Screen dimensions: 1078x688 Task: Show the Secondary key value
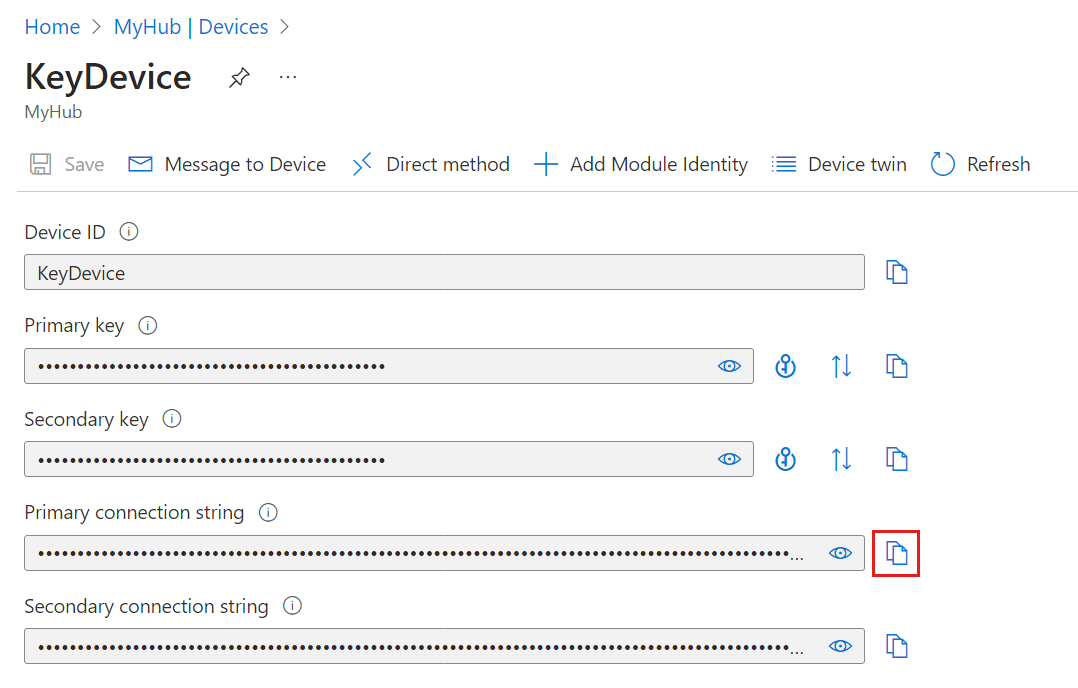(729, 459)
